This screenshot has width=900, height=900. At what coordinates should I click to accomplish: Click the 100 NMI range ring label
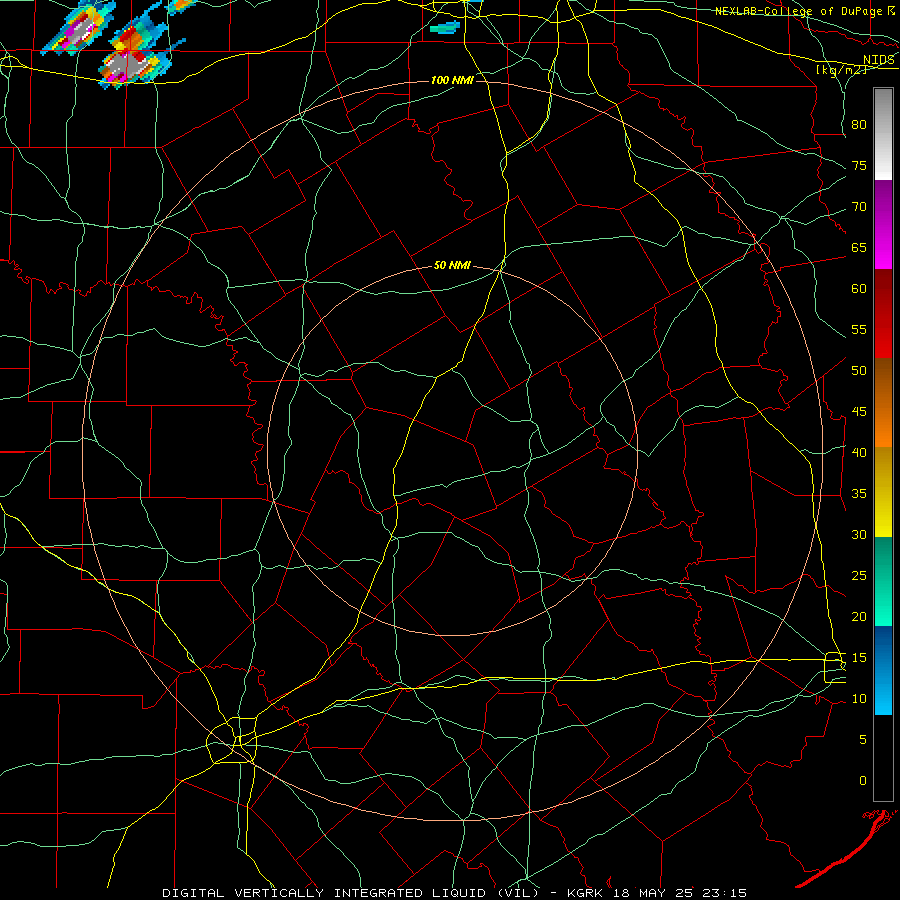coord(452,80)
